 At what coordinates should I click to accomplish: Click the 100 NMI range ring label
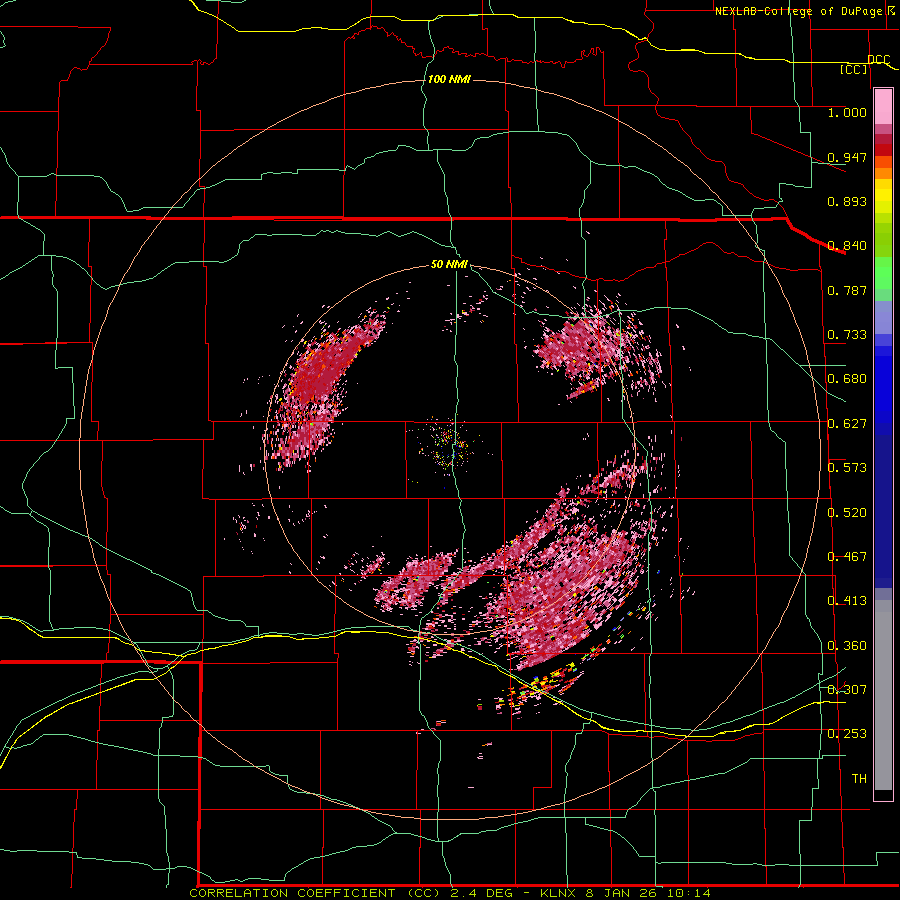coord(449,79)
